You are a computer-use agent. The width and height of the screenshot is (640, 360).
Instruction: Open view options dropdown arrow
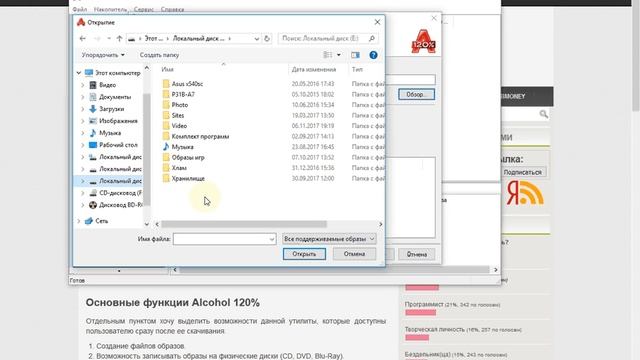tap(339, 55)
